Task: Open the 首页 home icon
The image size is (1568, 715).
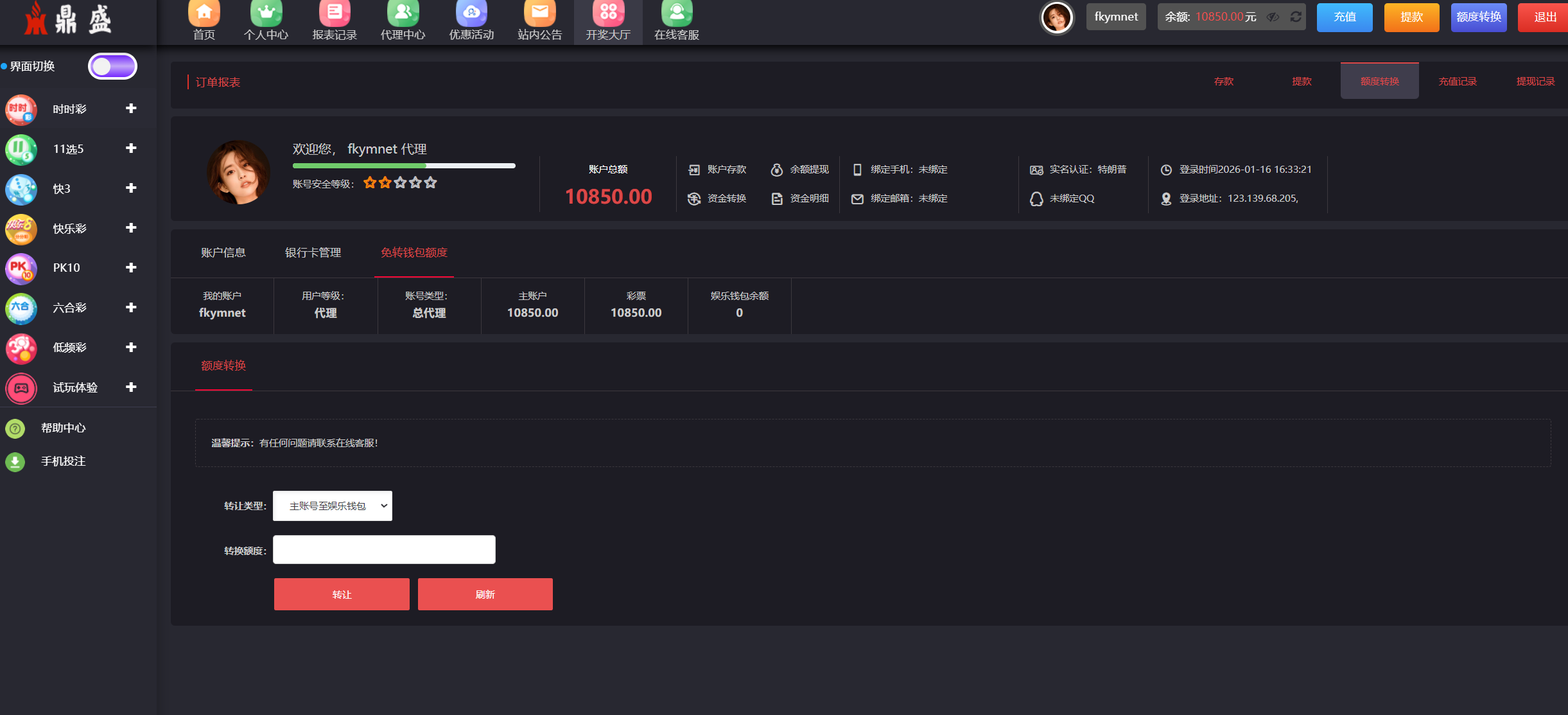Action: click(x=204, y=13)
